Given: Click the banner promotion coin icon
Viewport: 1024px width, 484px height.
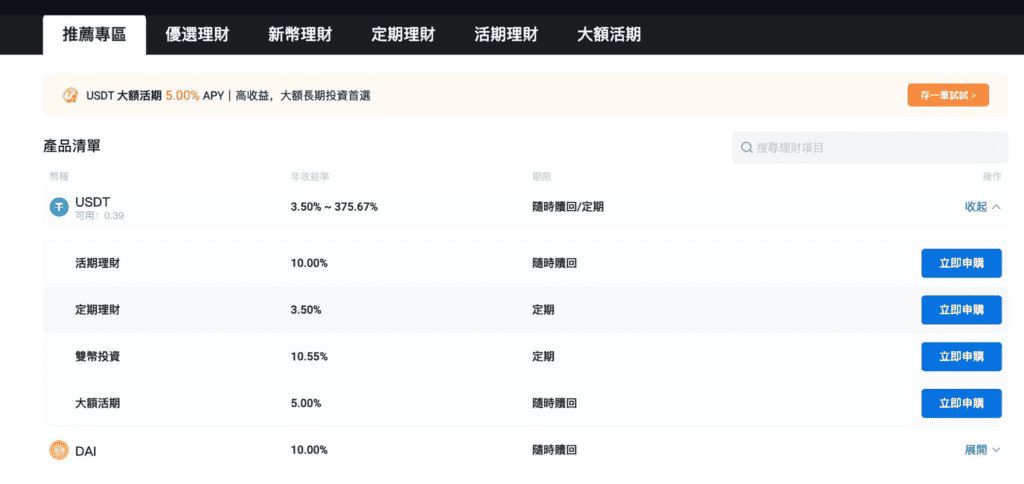Looking at the screenshot, I should [70, 95].
